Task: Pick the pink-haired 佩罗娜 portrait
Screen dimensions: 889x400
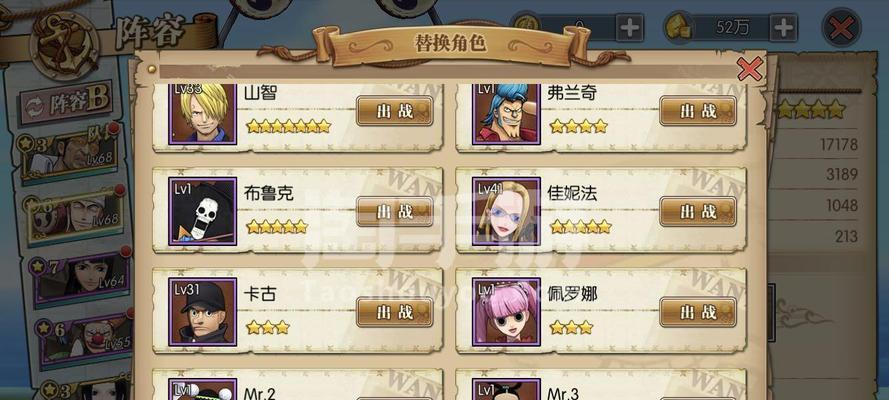Action: click(x=506, y=312)
